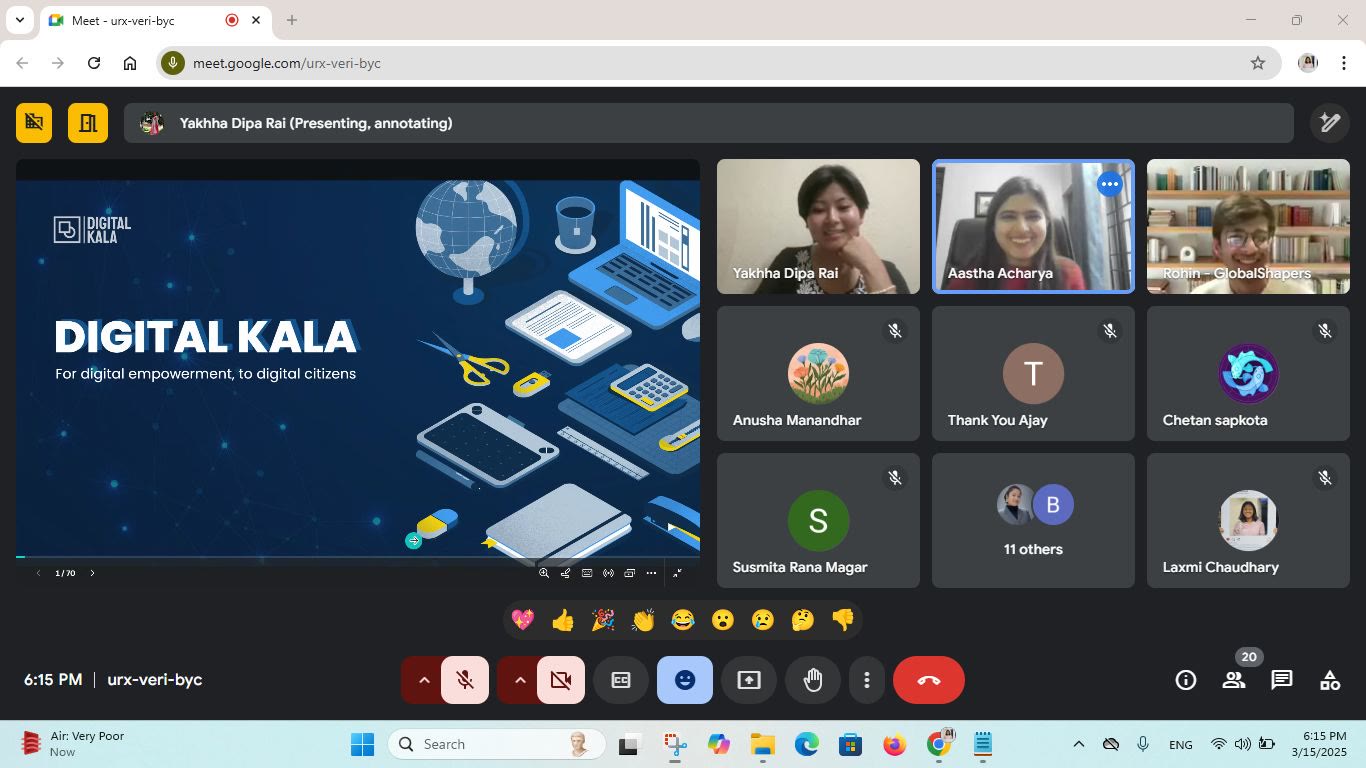Send the surprised face reaction
Screen dimensions: 1366x768
pyautogui.click(x=723, y=620)
